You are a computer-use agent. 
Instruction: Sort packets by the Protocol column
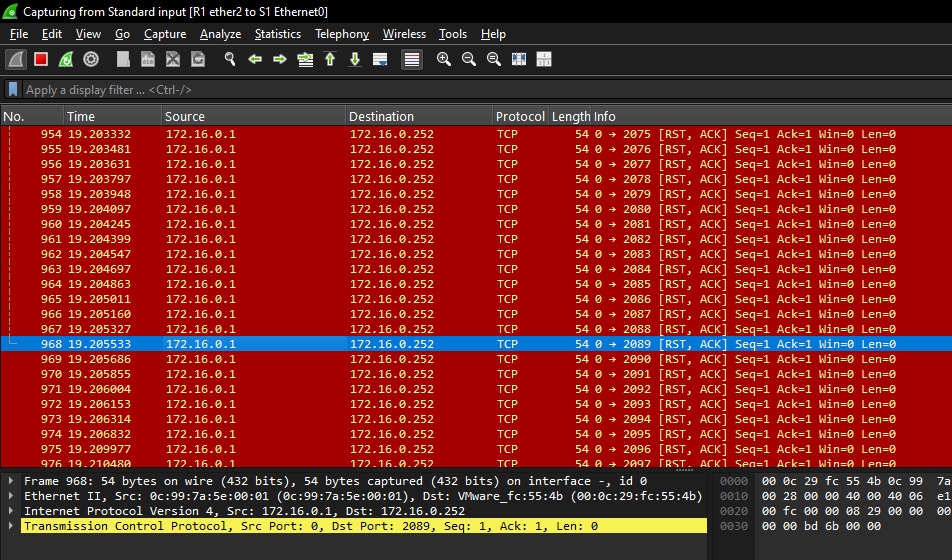[520, 117]
